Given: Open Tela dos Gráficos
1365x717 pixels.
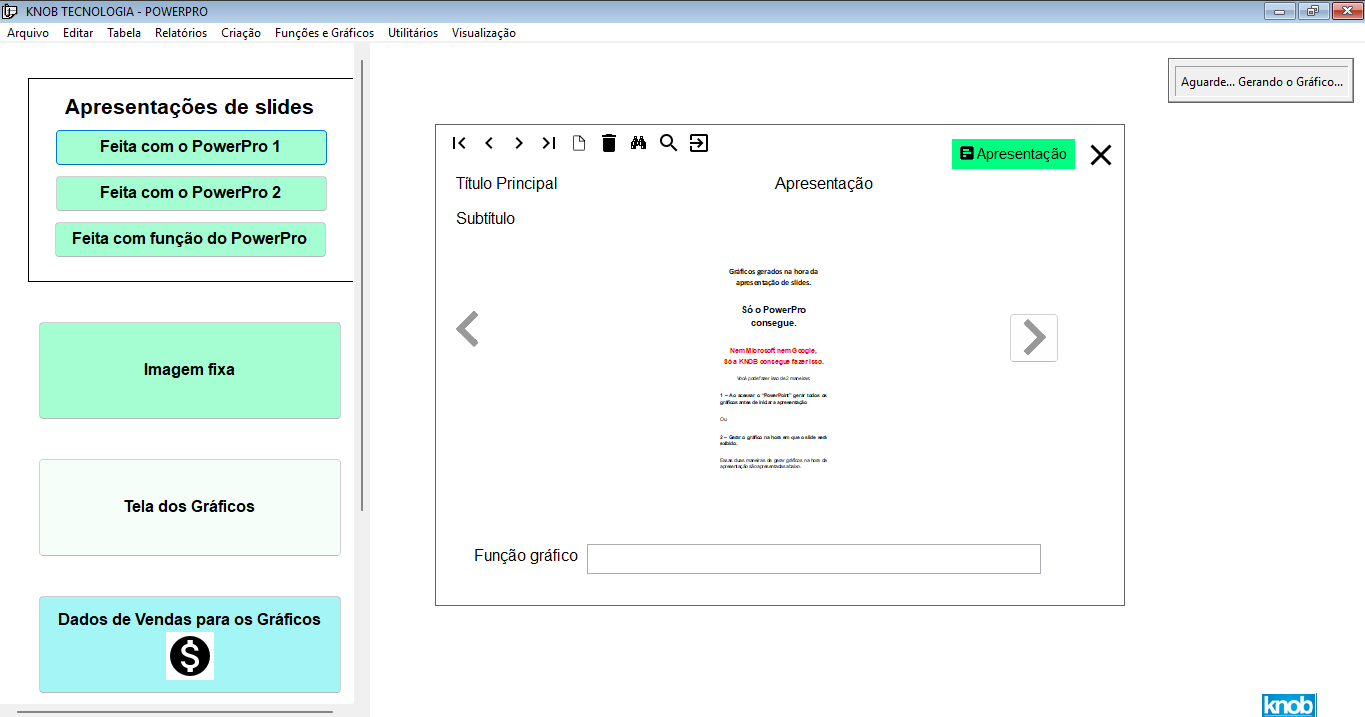Looking at the screenshot, I should point(190,507).
